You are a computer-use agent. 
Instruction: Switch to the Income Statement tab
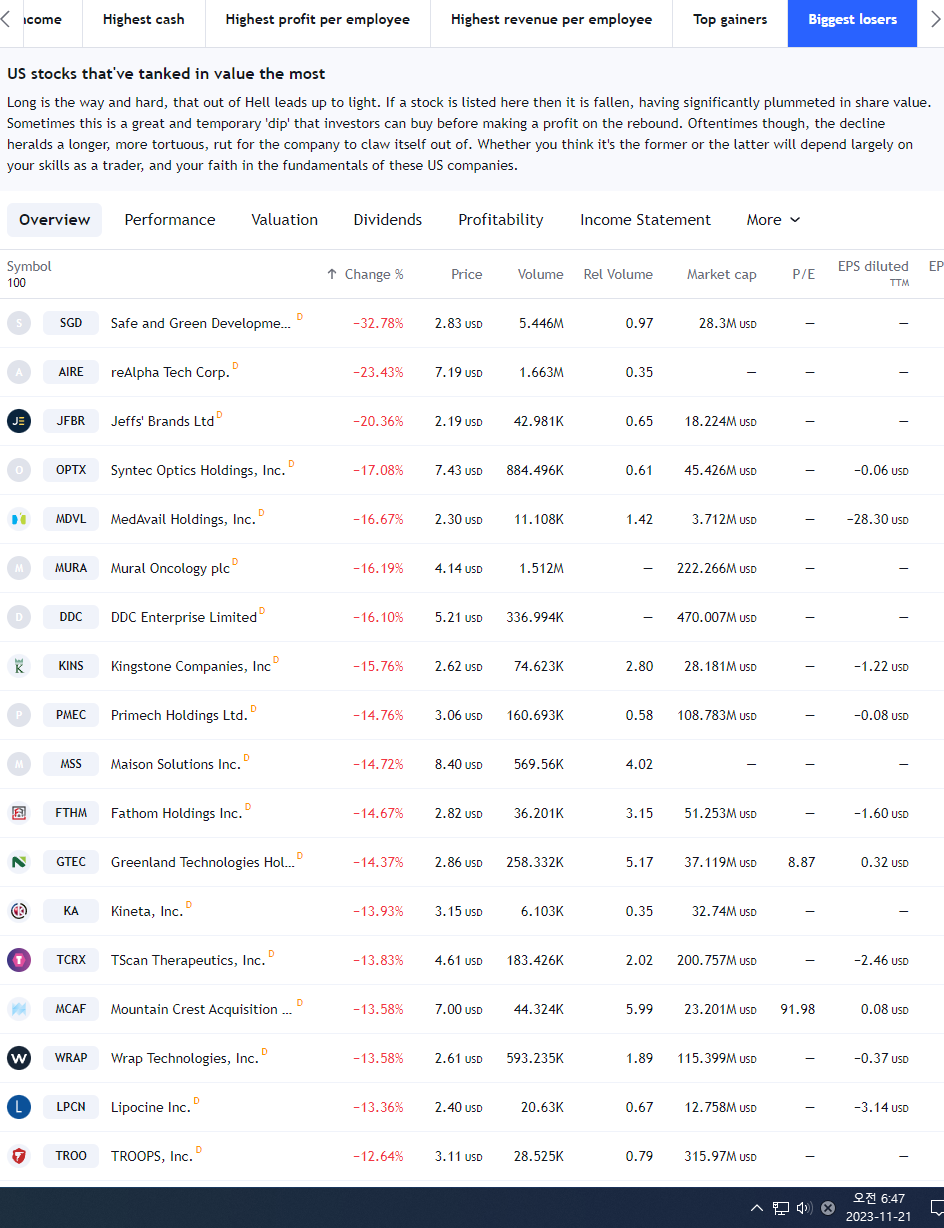(x=645, y=220)
